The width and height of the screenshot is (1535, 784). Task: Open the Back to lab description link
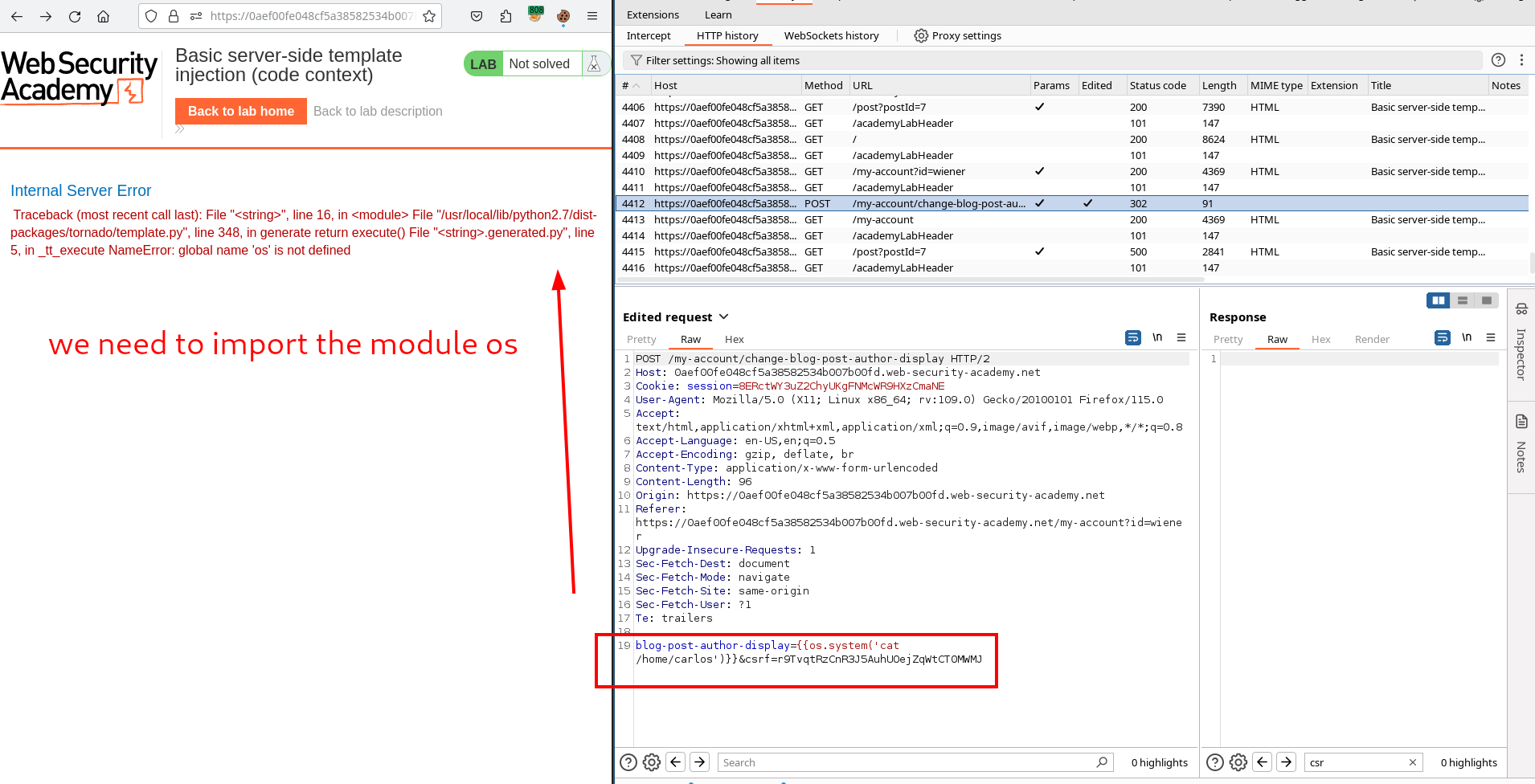pyautogui.click(x=378, y=112)
